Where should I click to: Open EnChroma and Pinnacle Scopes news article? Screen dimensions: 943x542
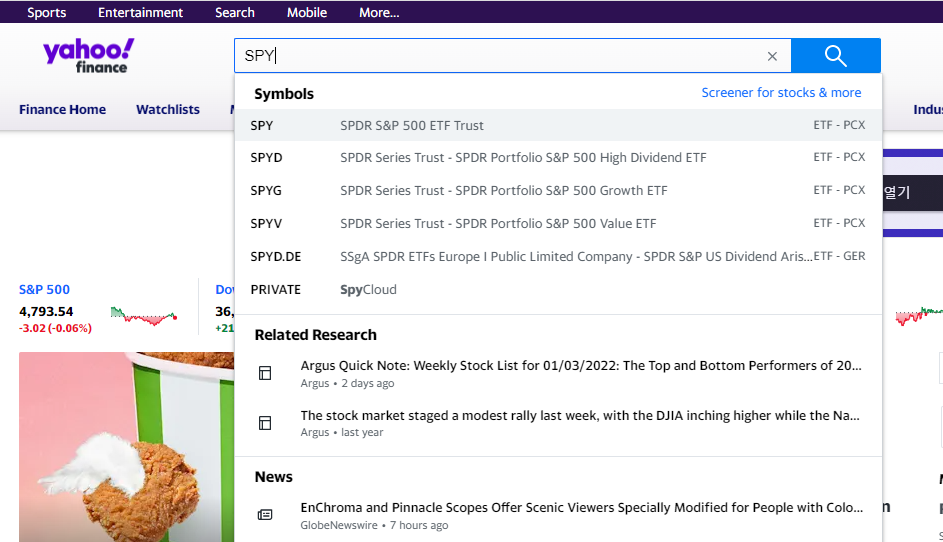click(582, 508)
